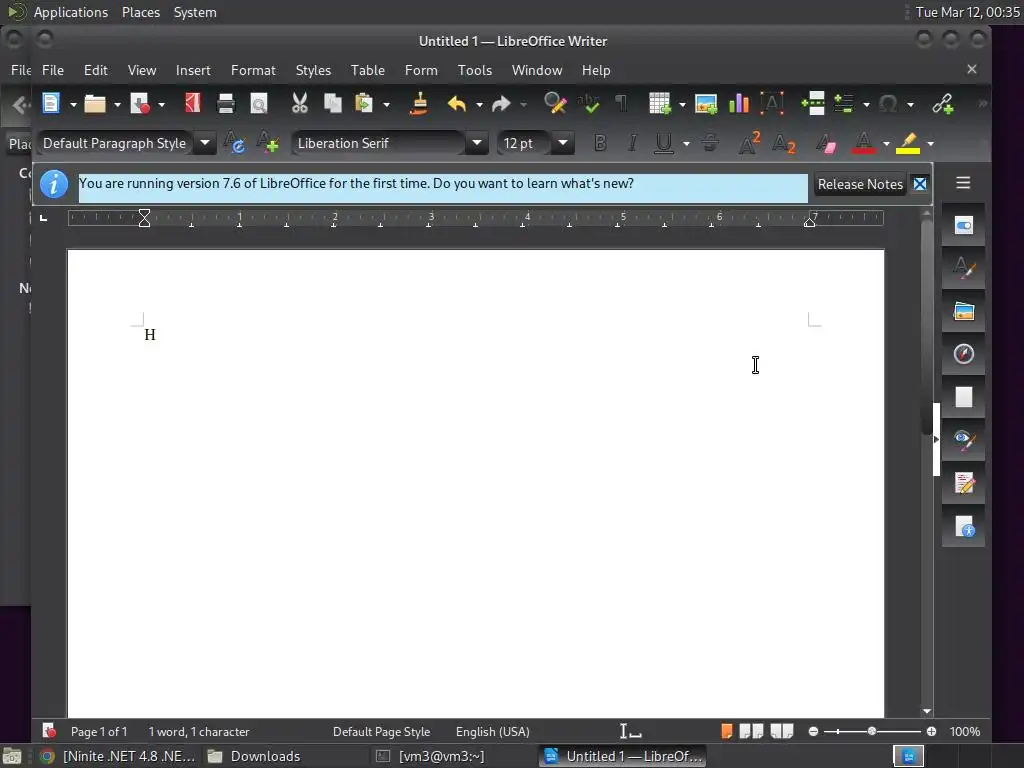Screen dimensions: 1024x768
Task: Click the Open folder icon
Action: [95, 103]
